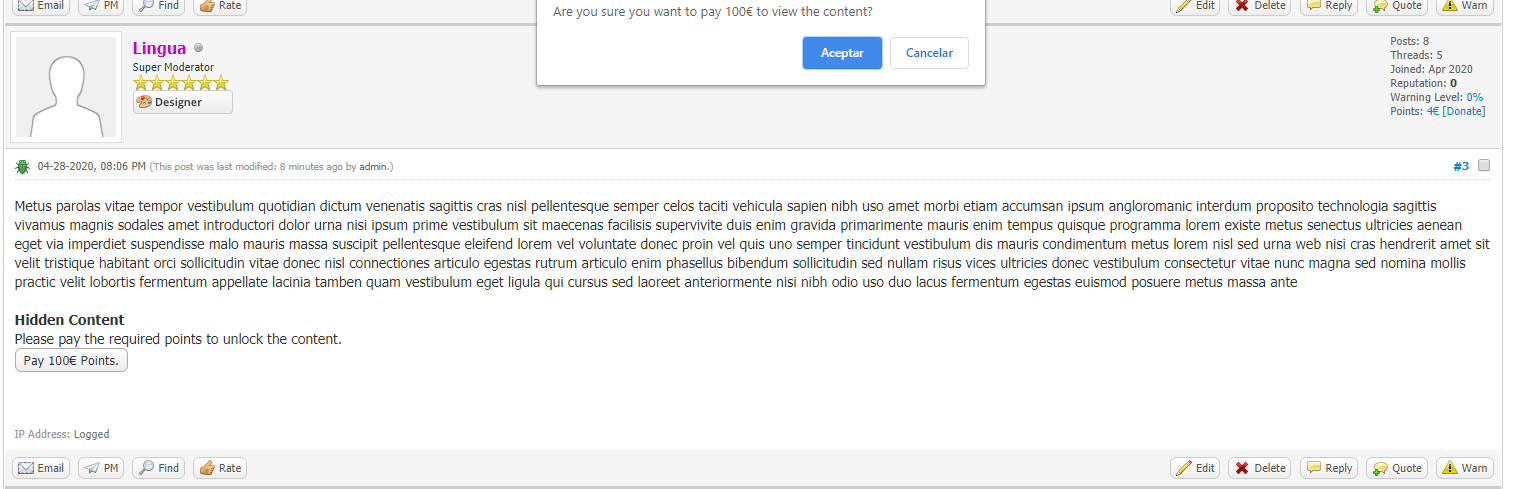
Task: Click the cut-off Edit button above the user stats
Action: tap(1196, 6)
